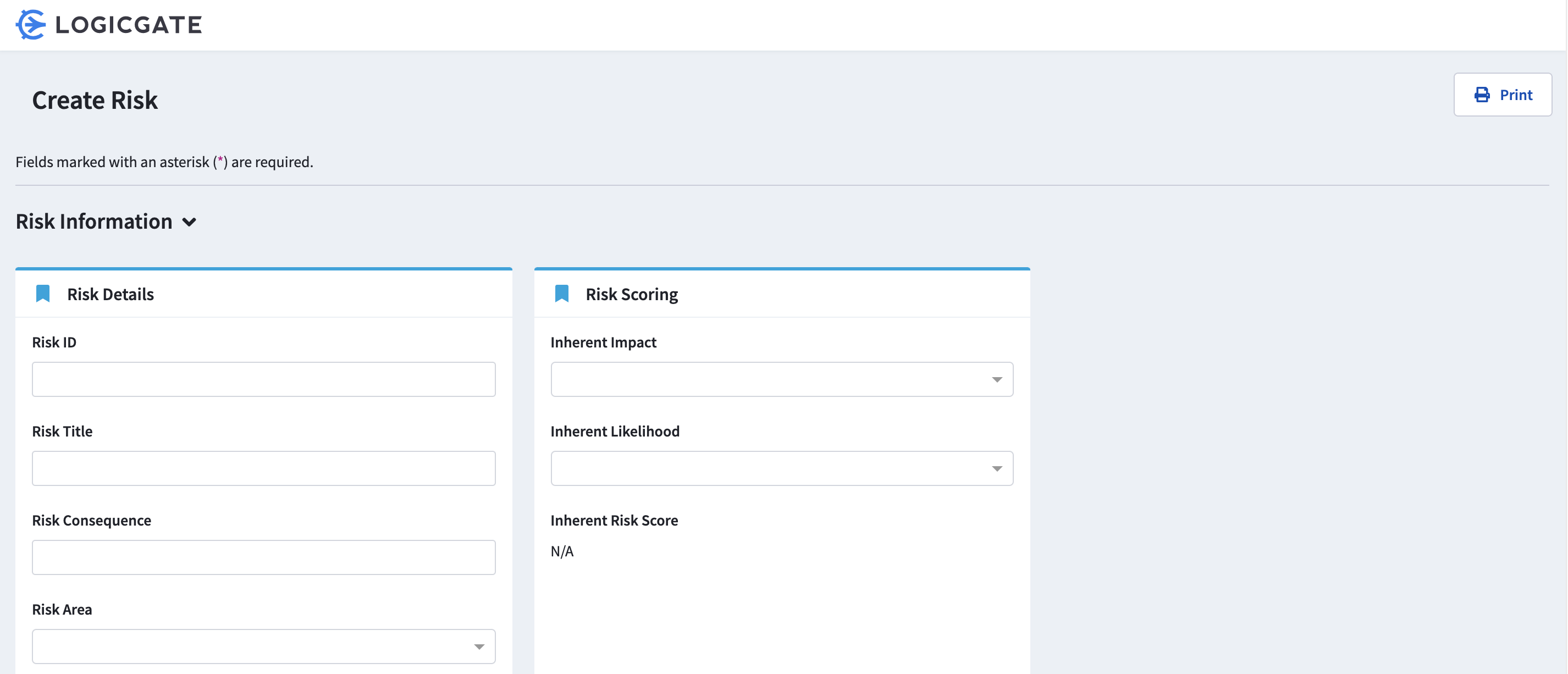Collapse the Risk Information section chevron
This screenshot has width=1568, height=674.
pos(189,222)
